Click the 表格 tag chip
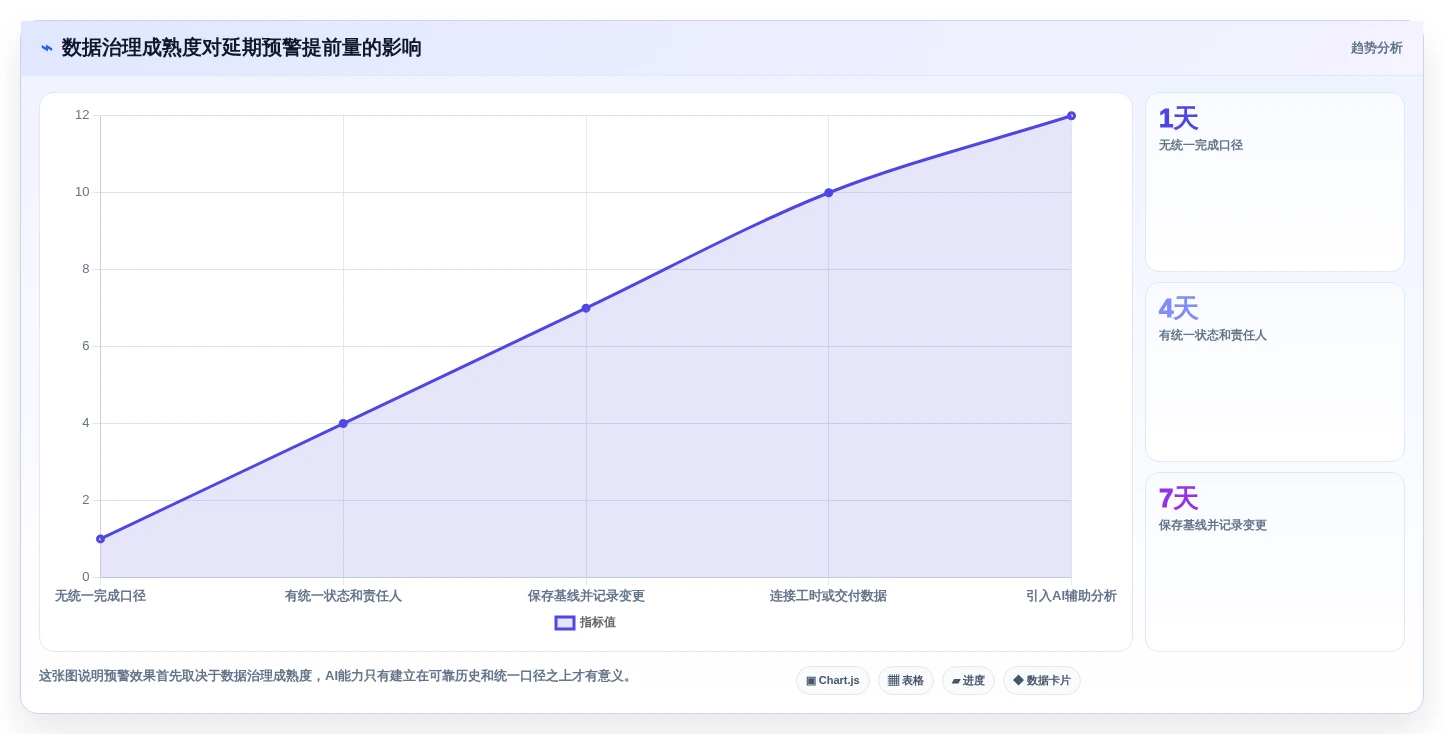The width and height of the screenshot is (1444, 734). coord(906,681)
